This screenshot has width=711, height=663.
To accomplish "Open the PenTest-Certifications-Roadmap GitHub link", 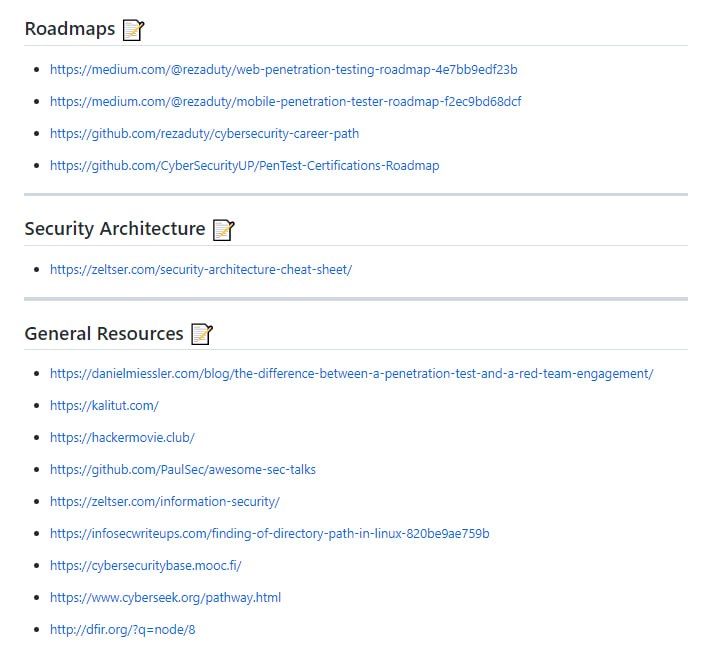I will tap(244, 166).
